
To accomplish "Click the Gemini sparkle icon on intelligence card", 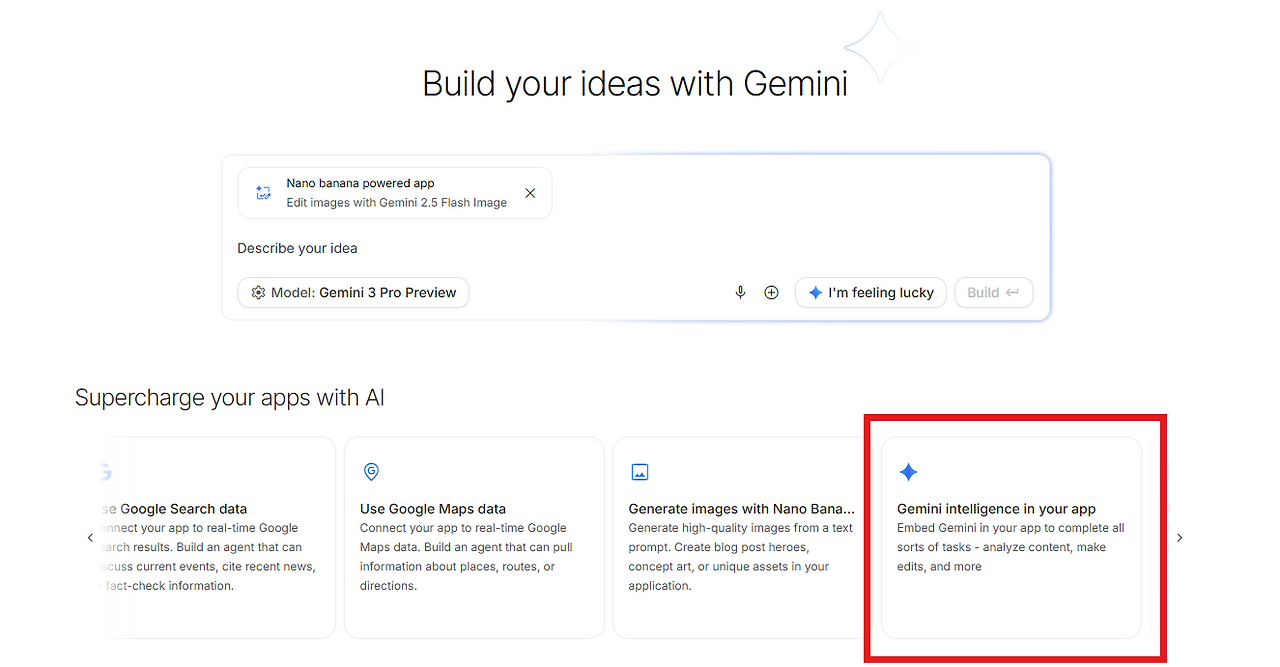I will (908, 472).
